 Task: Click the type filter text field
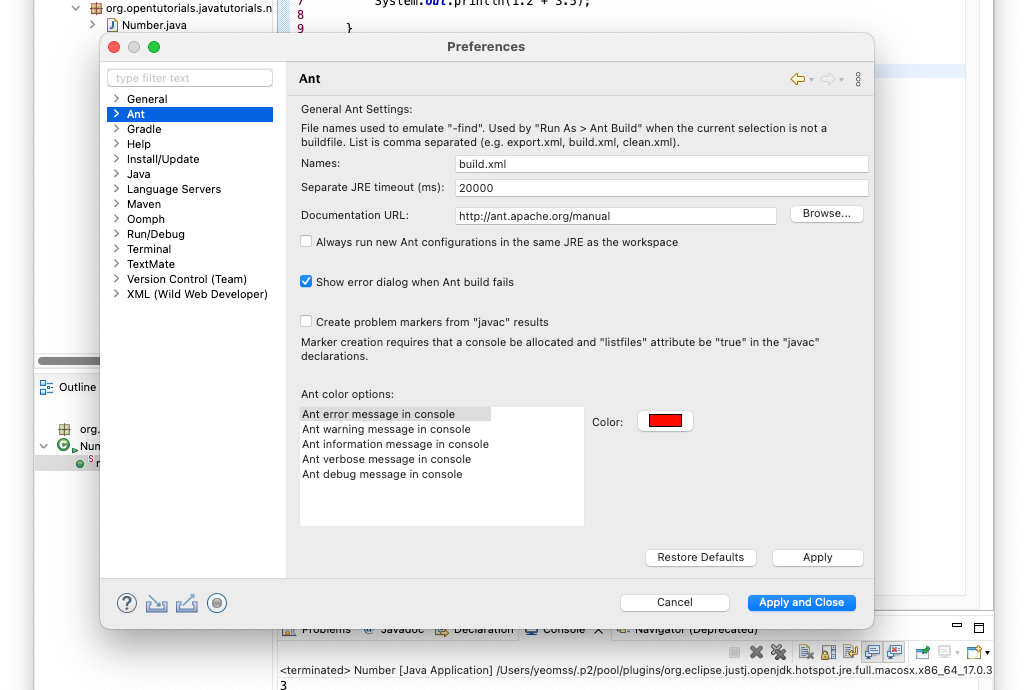190,78
